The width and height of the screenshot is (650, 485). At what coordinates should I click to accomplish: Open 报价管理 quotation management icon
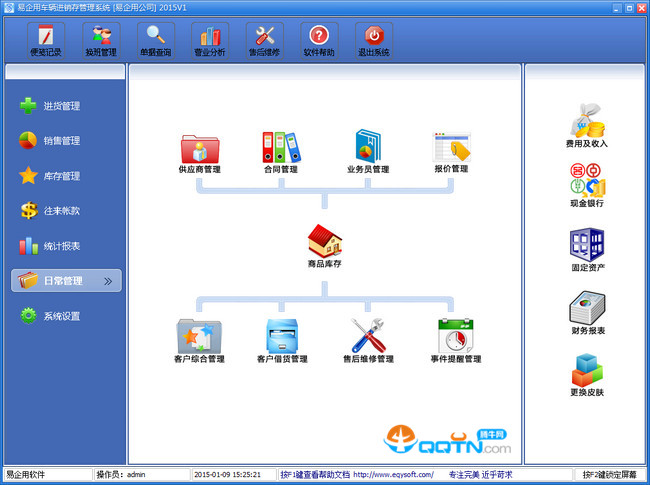pos(451,148)
